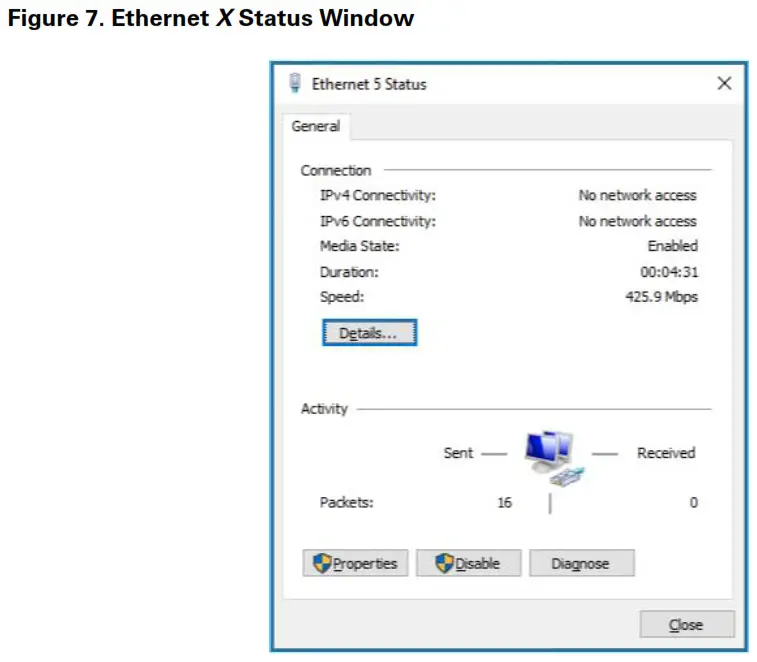
Task: Click the 'Sent' label
Action: [x=458, y=453]
